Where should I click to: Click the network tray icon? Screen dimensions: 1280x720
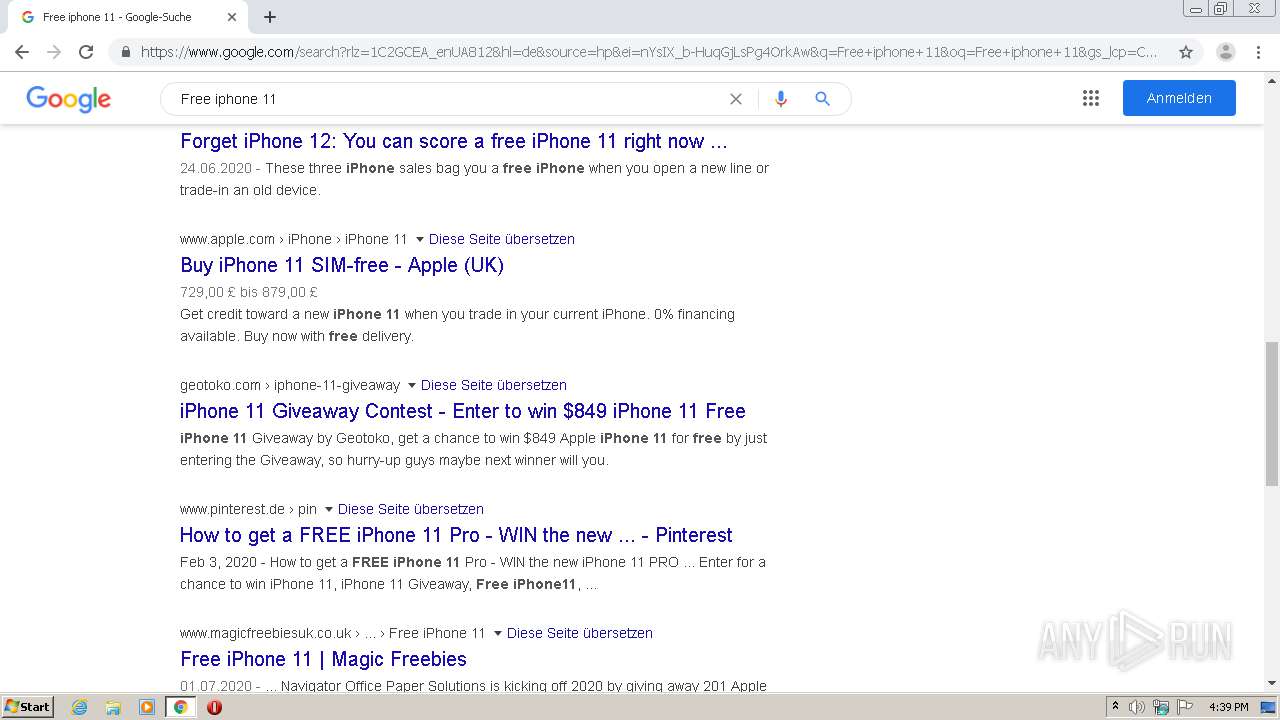[1161, 707]
